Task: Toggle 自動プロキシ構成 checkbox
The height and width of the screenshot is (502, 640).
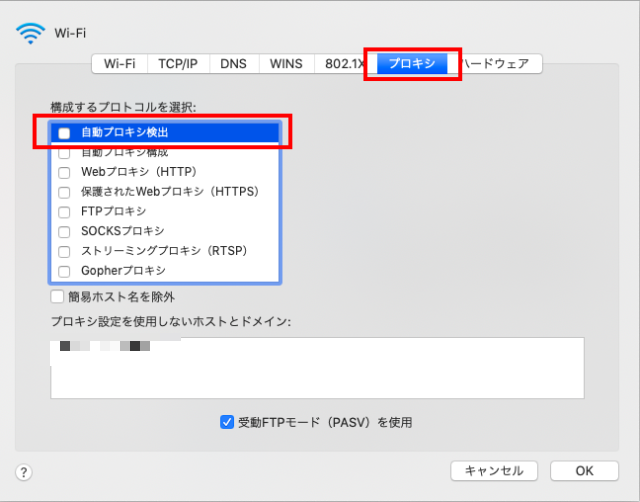Action: (x=64, y=153)
